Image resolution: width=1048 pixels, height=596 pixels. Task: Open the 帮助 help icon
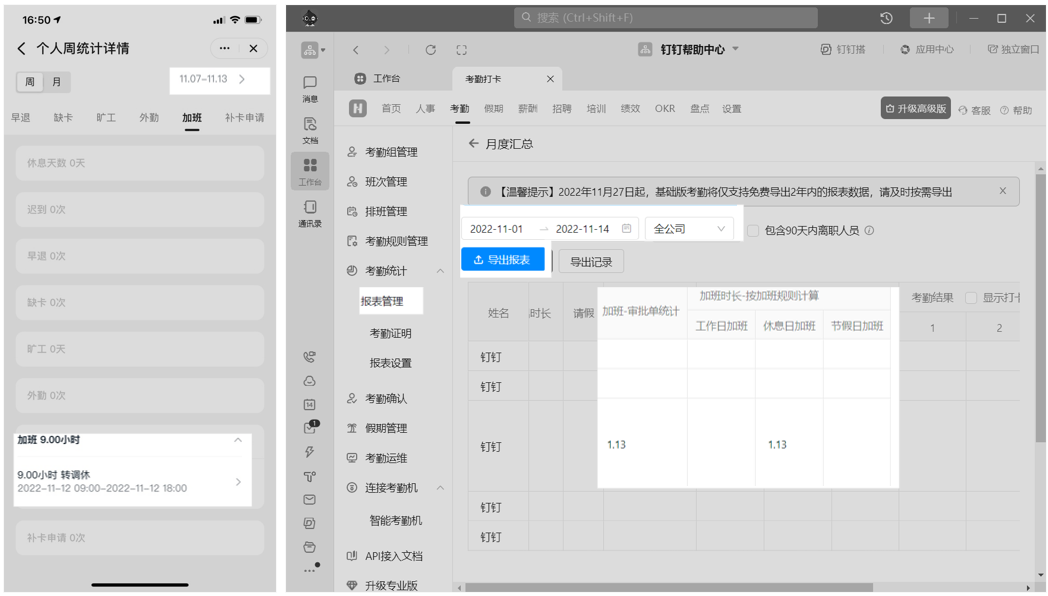(x=1016, y=110)
